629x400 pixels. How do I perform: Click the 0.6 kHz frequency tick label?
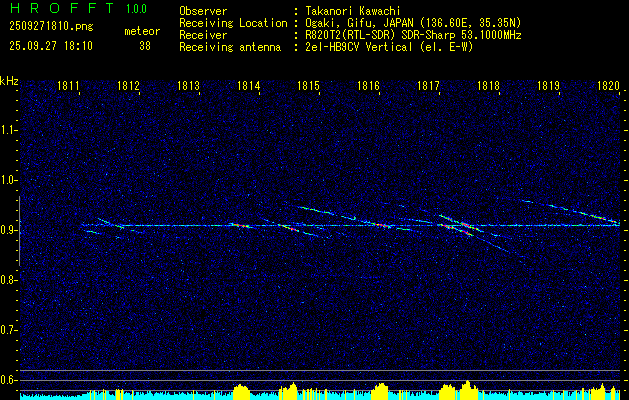pyautogui.click(x=8, y=380)
